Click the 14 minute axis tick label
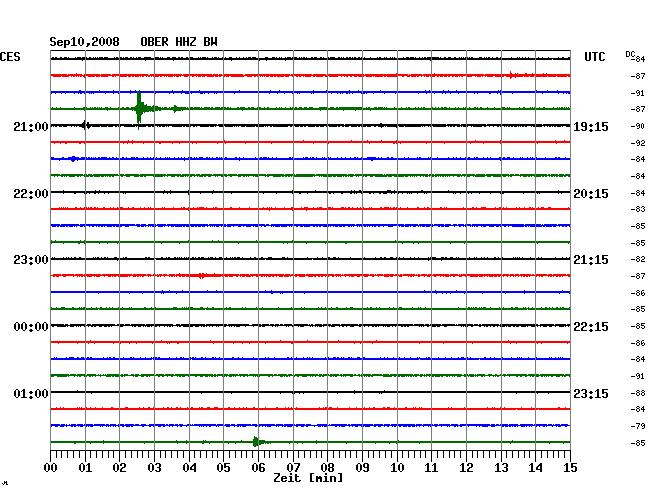The width and height of the screenshot is (650, 494). tap(535, 467)
